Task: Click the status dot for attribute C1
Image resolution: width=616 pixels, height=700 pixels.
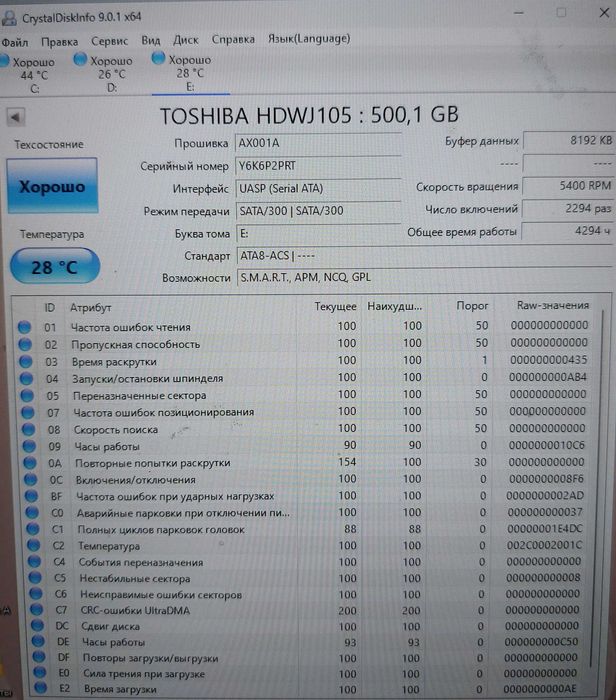Action: click(33, 529)
